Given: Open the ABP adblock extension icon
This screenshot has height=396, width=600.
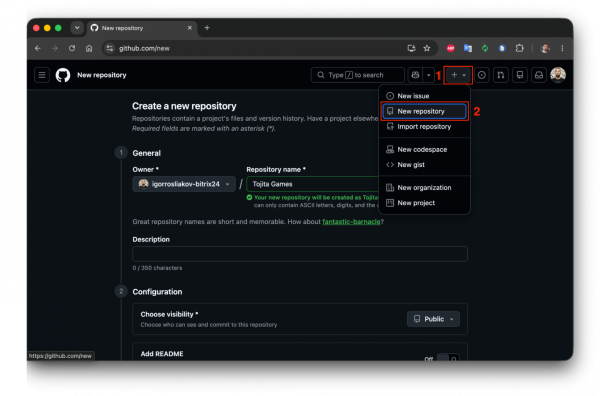Looking at the screenshot, I should click(x=451, y=48).
